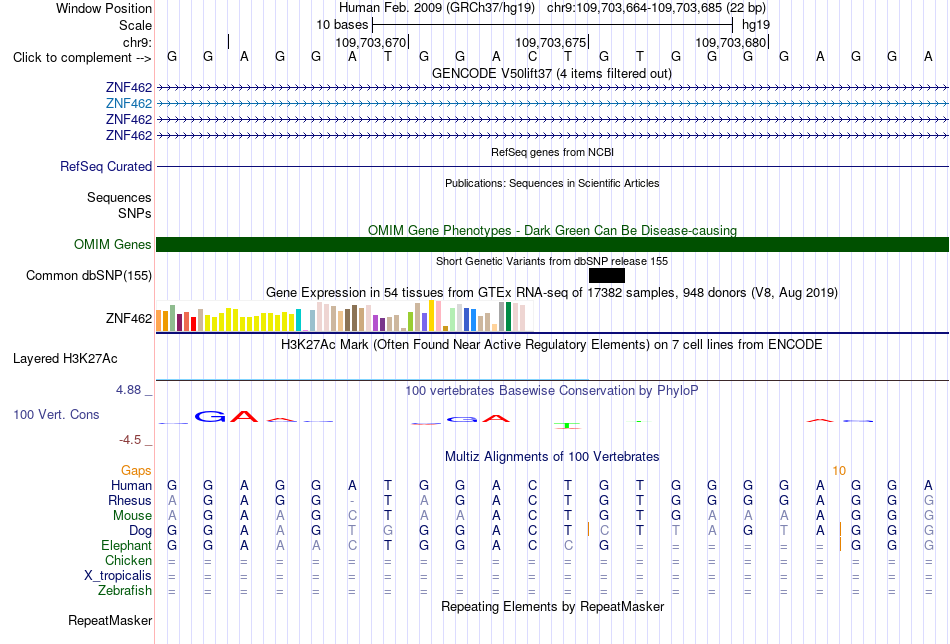
Task: Click the "Human Feb. 2009 (GRCh37/hg19)" assembly text
Action: click(437, 8)
